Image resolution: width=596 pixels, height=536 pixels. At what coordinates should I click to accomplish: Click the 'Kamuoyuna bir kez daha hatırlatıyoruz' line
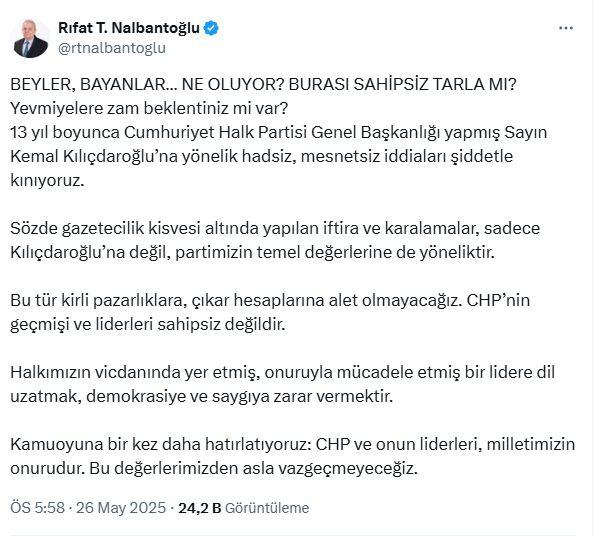coord(292,444)
